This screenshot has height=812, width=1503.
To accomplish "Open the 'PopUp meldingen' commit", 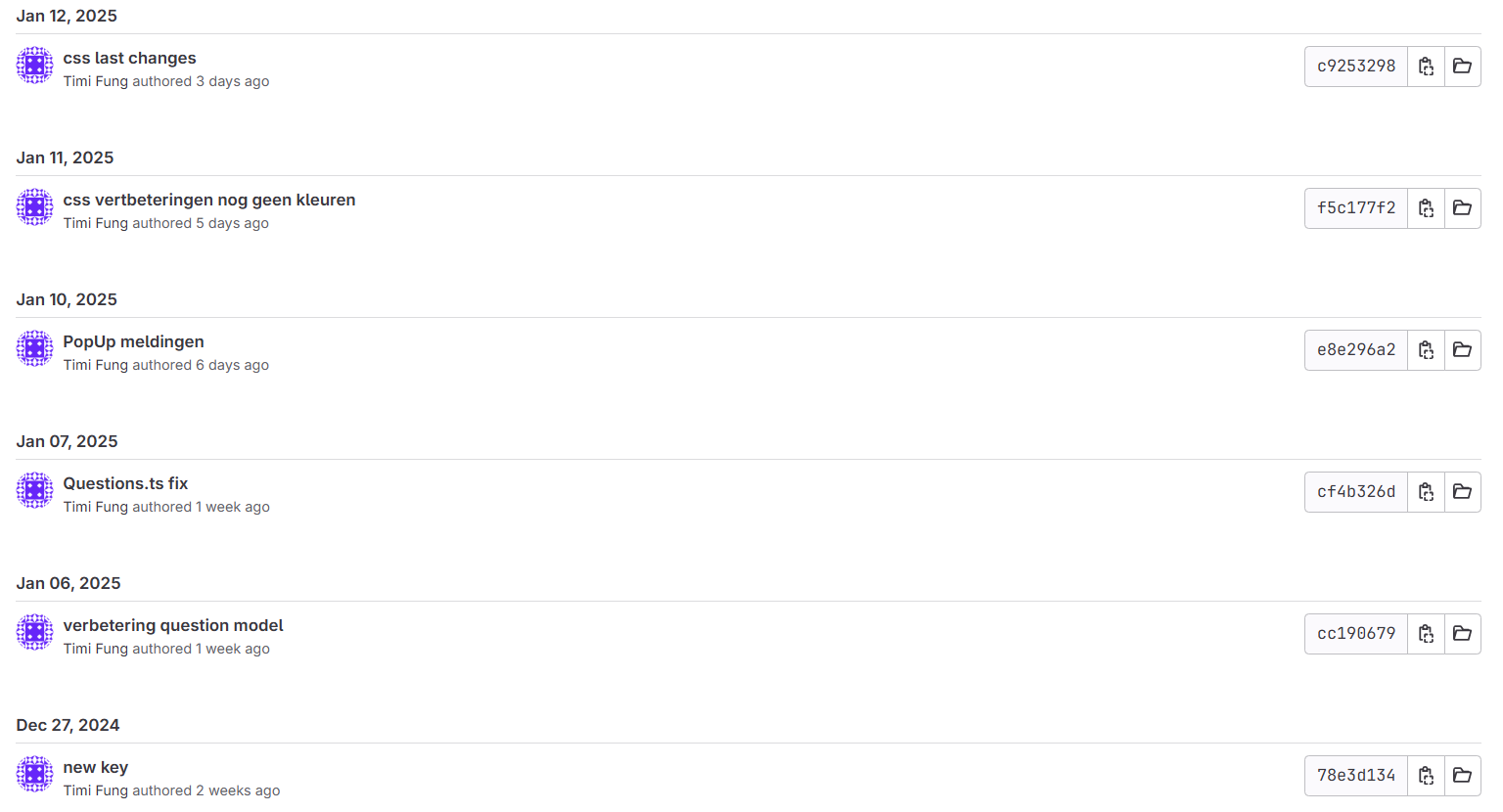I will pyautogui.click(x=133, y=342).
